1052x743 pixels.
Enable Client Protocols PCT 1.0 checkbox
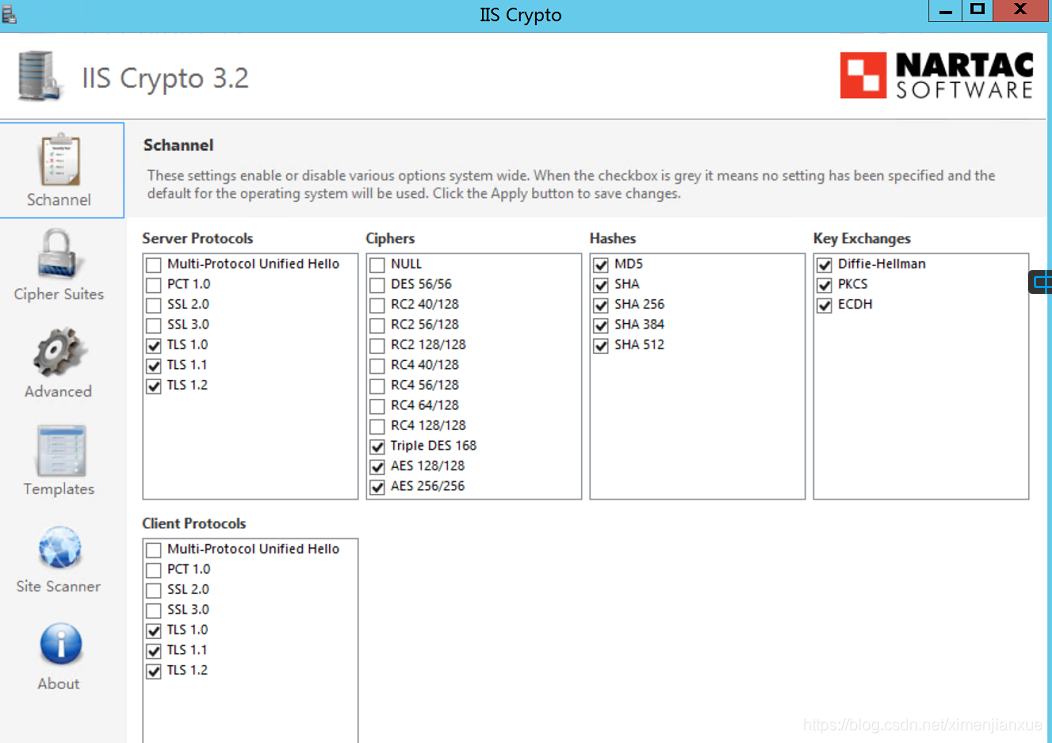tap(154, 570)
